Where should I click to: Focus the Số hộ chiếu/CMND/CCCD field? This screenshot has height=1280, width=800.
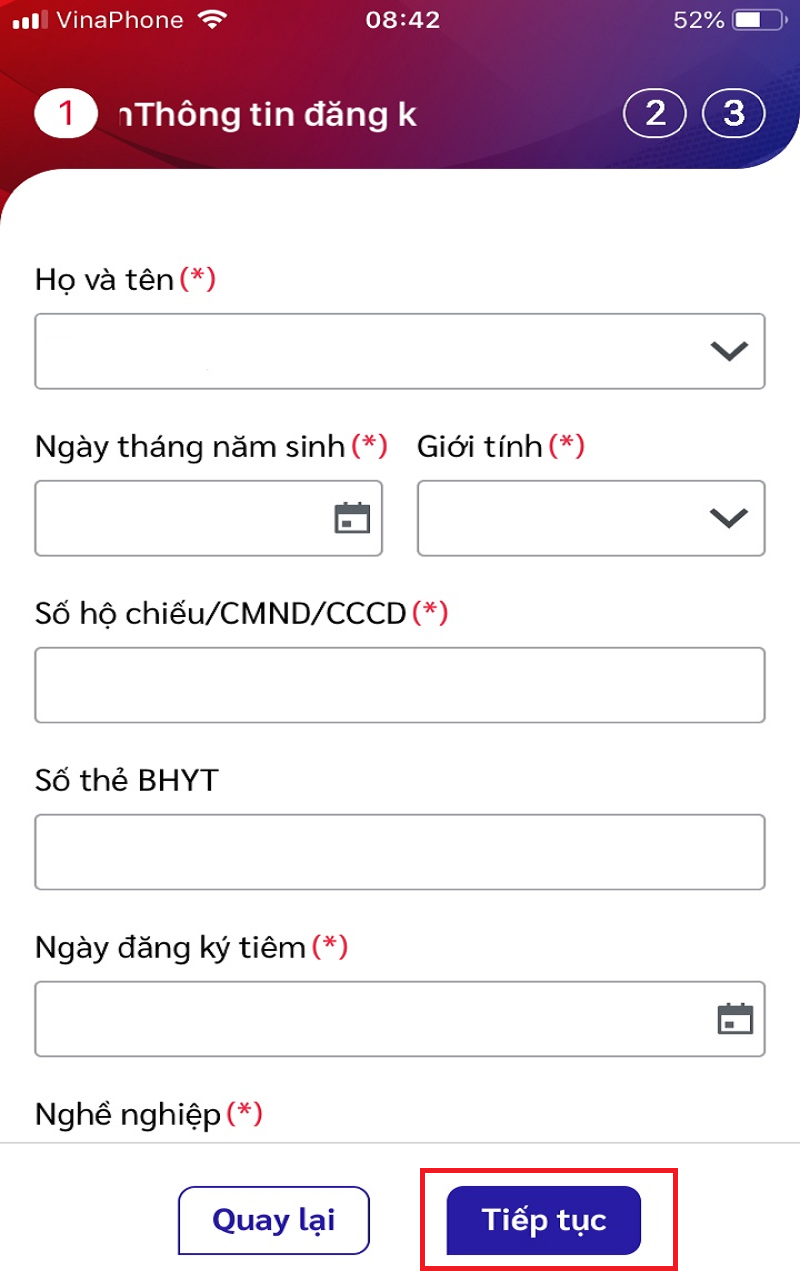pos(400,685)
